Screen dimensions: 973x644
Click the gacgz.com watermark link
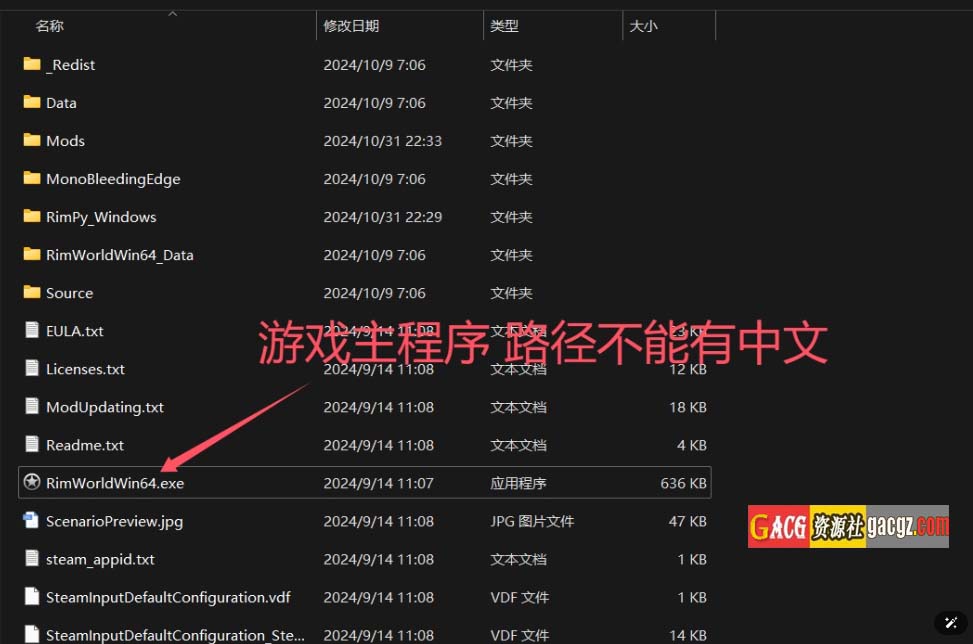906,526
